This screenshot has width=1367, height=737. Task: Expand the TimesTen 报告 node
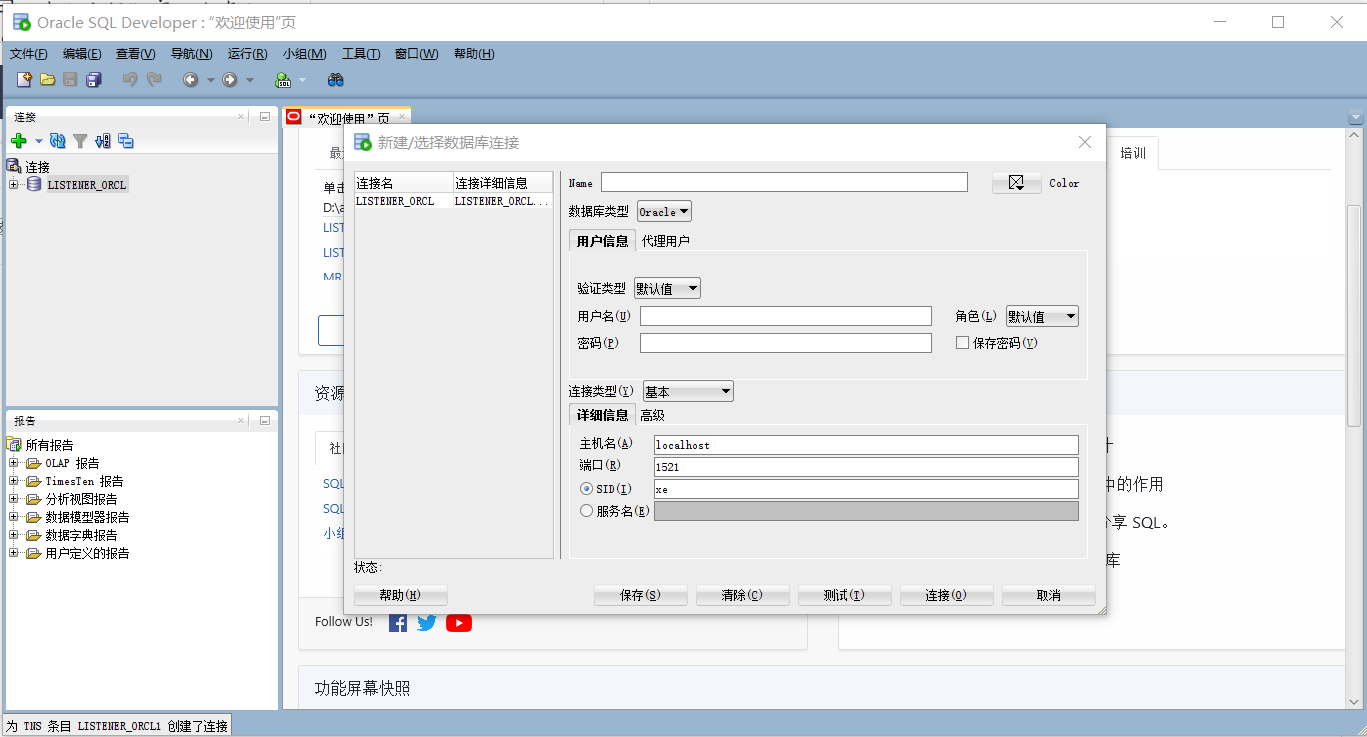pyautogui.click(x=13, y=480)
